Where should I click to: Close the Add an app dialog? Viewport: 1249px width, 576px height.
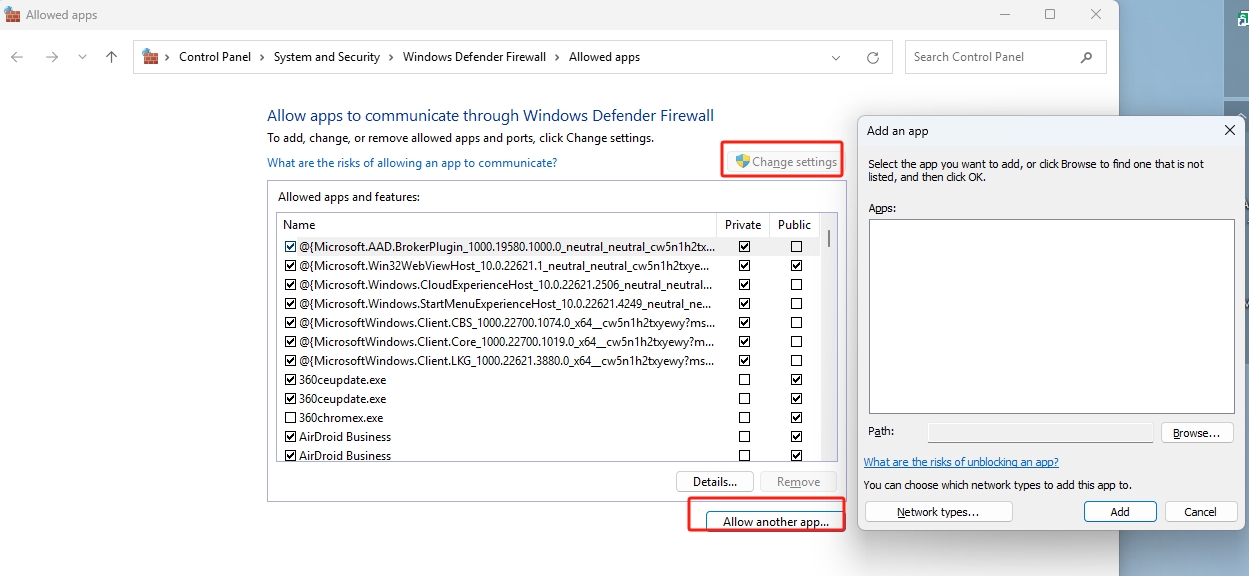click(1230, 130)
